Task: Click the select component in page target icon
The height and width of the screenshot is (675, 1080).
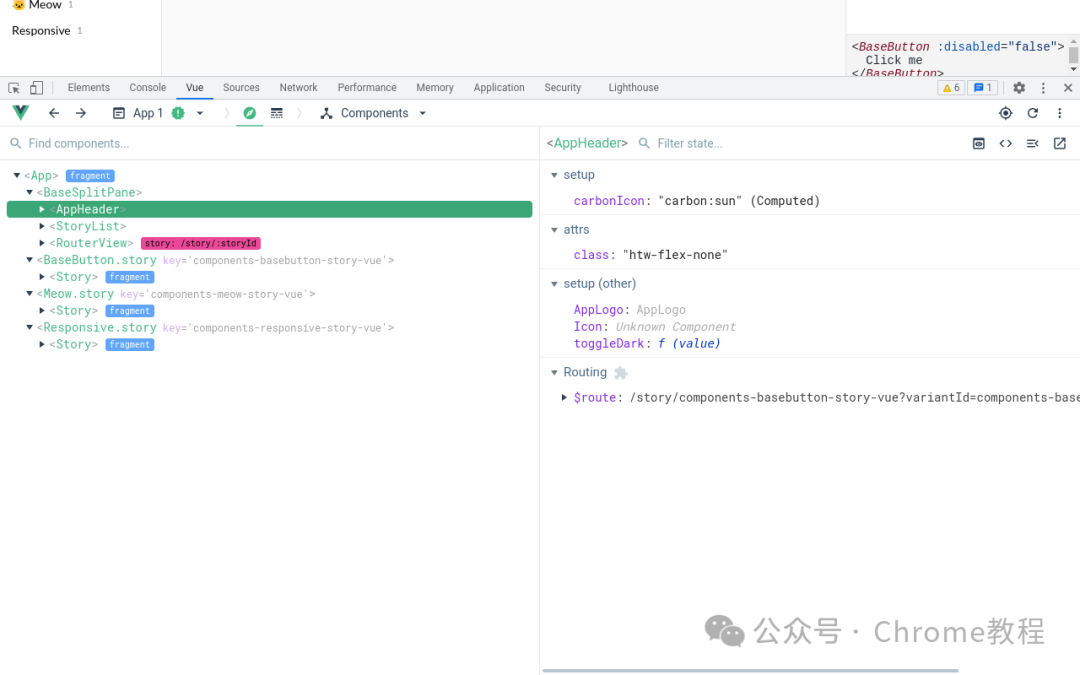Action: point(1006,113)
